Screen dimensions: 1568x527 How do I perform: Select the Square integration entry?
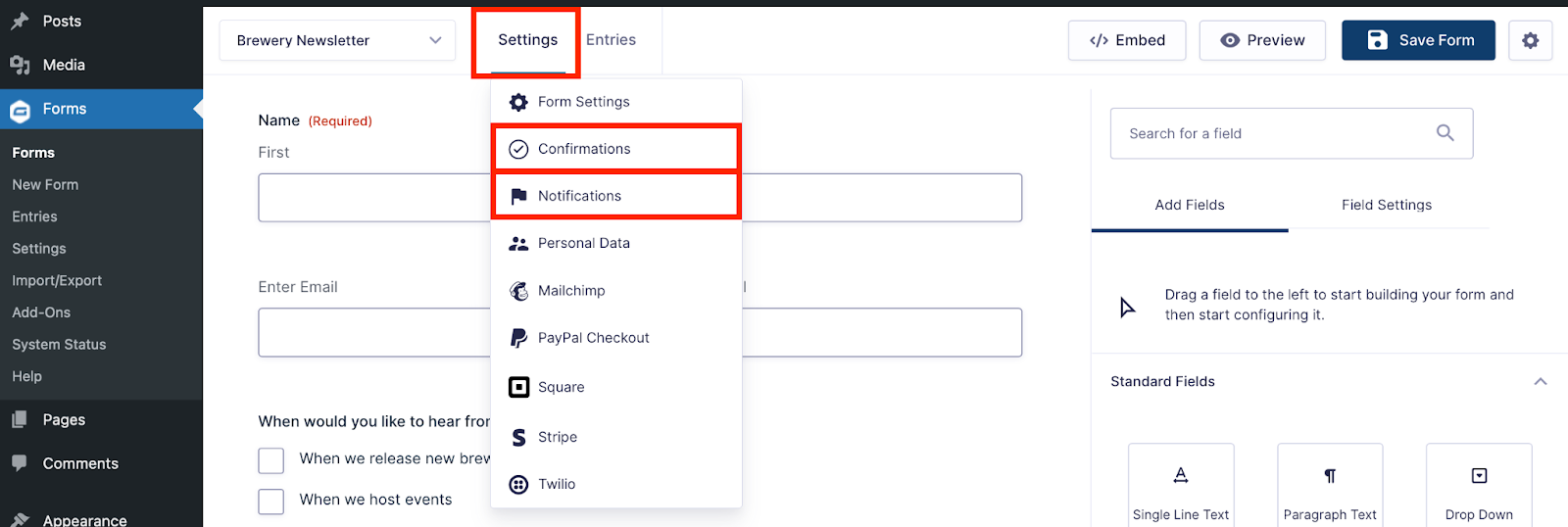point(615,387)
